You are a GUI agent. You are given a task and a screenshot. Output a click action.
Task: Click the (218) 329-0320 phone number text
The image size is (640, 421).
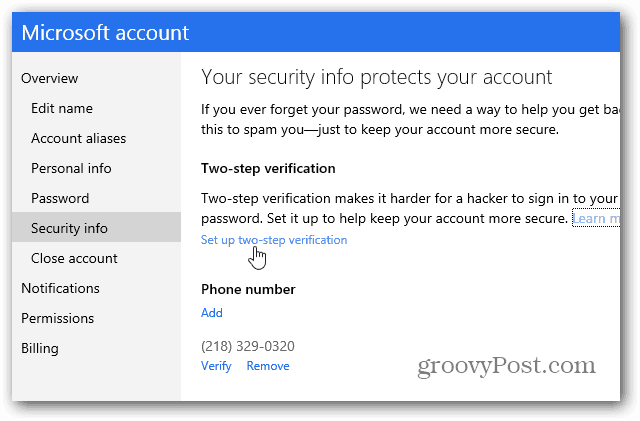(x=248, y=346)
